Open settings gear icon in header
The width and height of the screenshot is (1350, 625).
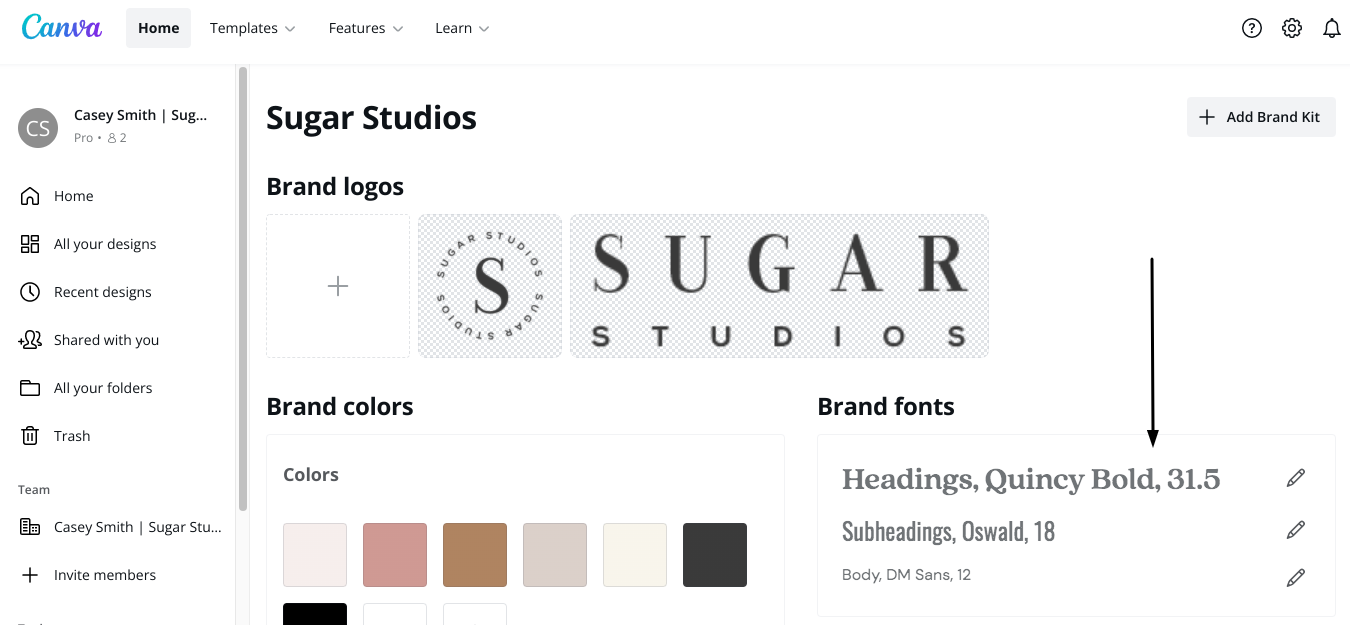pos(1292,28)
